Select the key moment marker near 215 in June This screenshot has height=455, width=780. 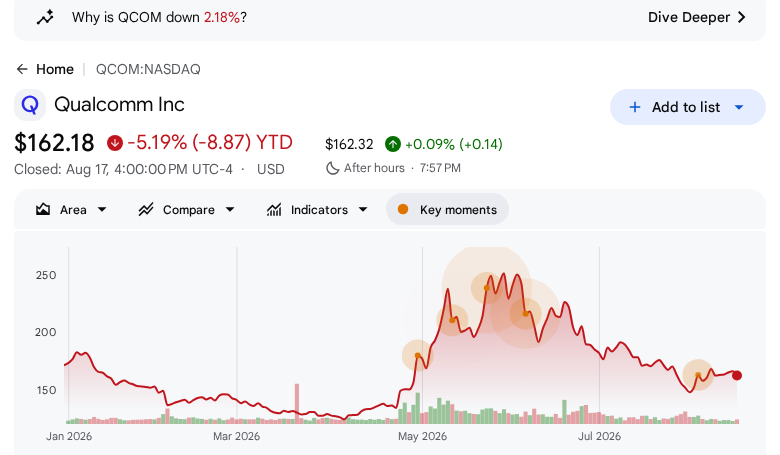[x=525, y=314]
